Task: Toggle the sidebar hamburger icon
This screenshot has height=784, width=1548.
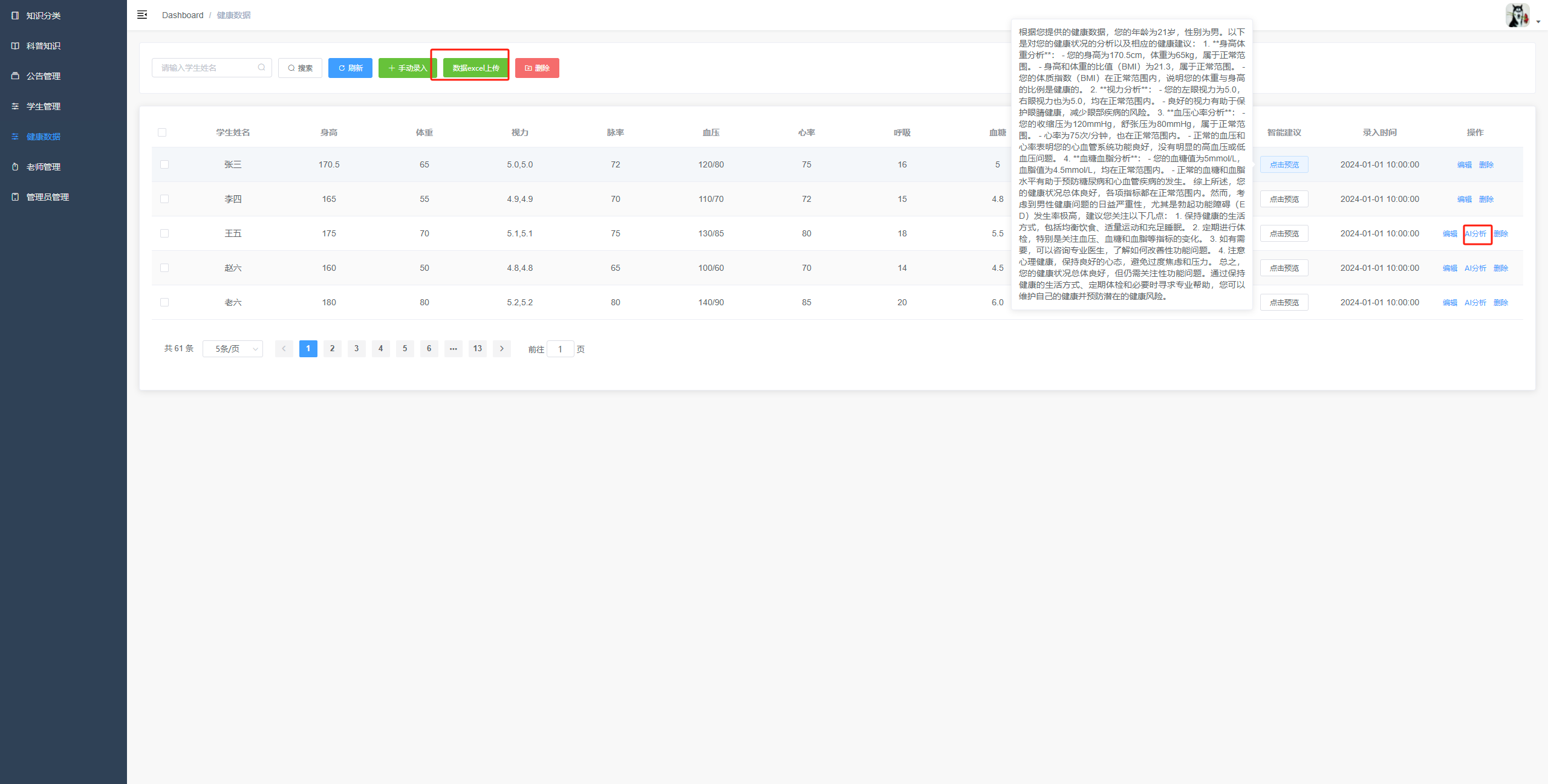Action: click(x=142, y=15)
